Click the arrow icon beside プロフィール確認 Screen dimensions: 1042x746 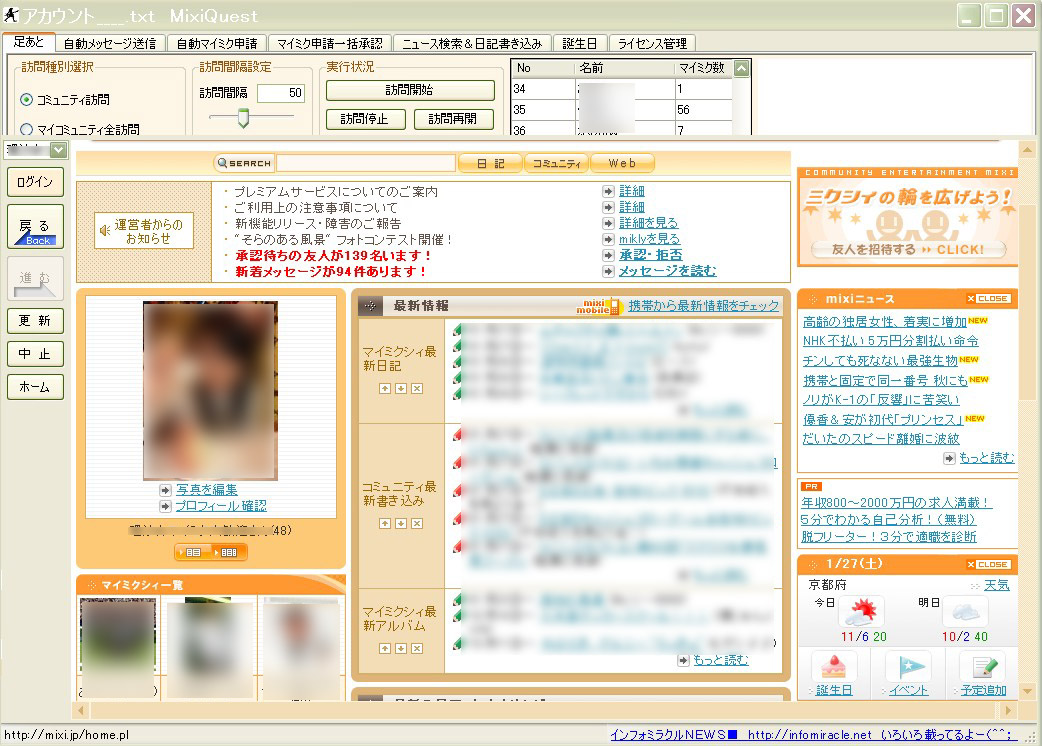click(x=165, y=506)
